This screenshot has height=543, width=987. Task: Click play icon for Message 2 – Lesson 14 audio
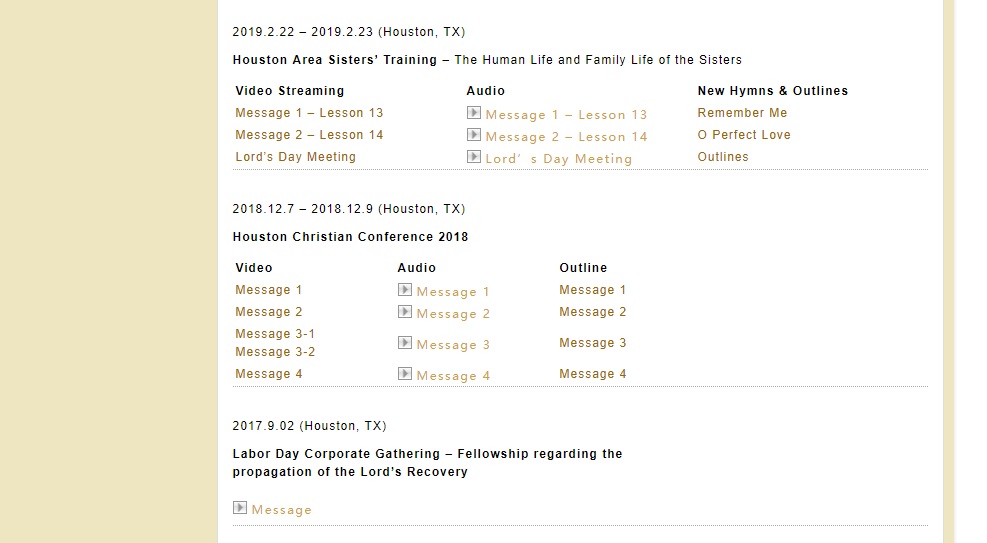point(474,134)
